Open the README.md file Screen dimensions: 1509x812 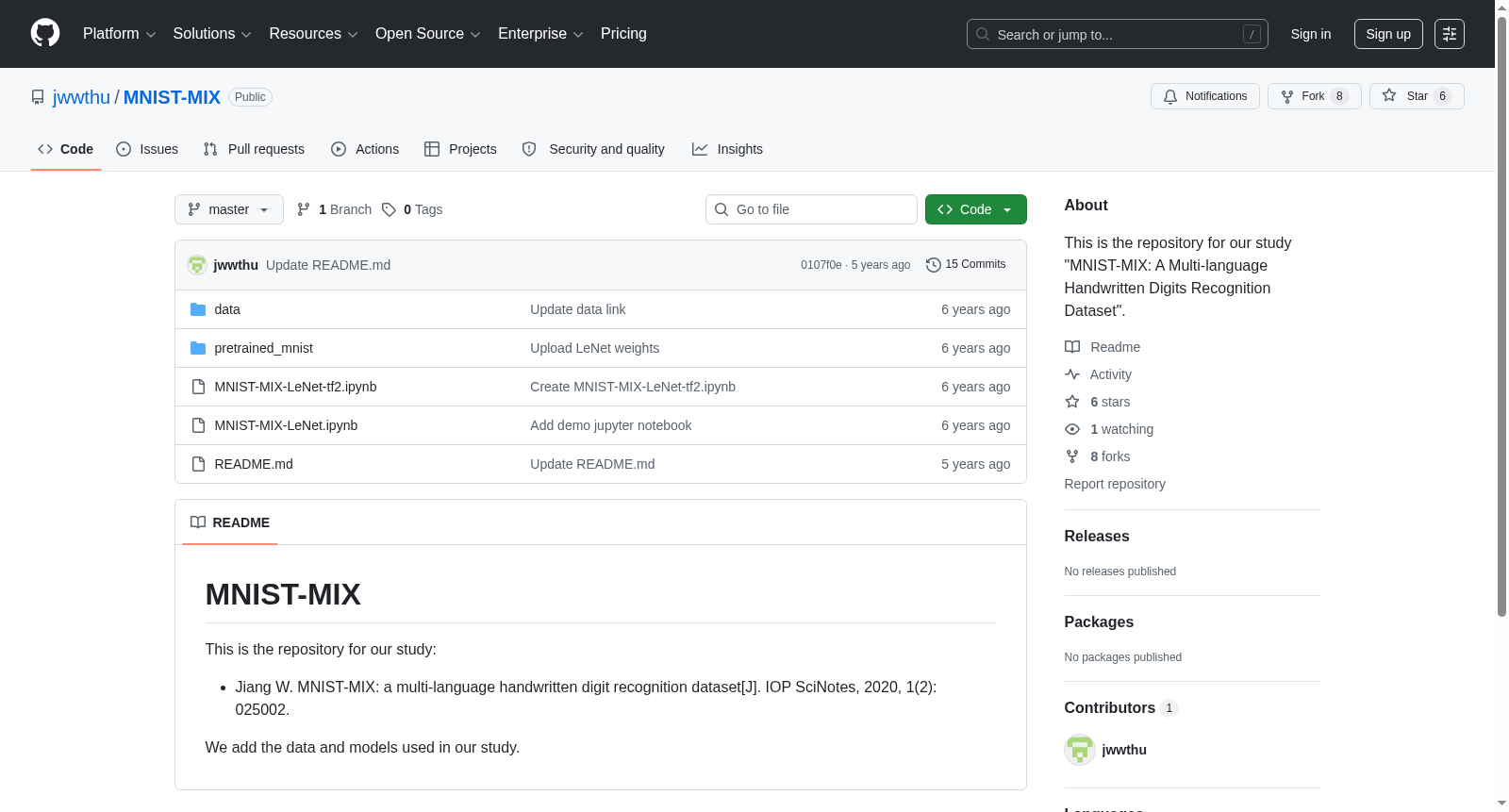pyautogui.click(x=254, y=464)
